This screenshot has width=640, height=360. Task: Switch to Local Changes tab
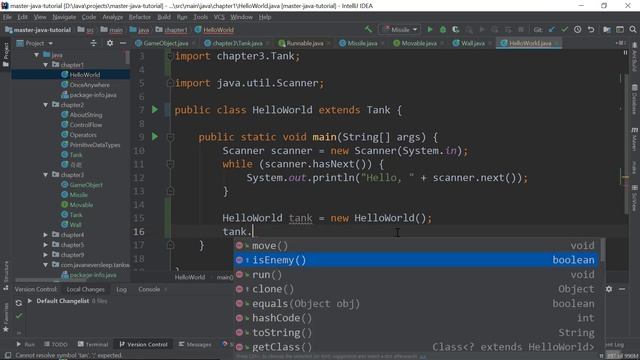pyautogui.click(x=85, y=289)
